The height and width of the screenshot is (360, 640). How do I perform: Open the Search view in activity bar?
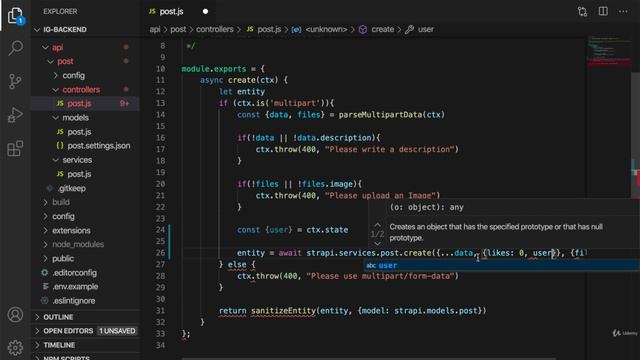pos(15,48)
